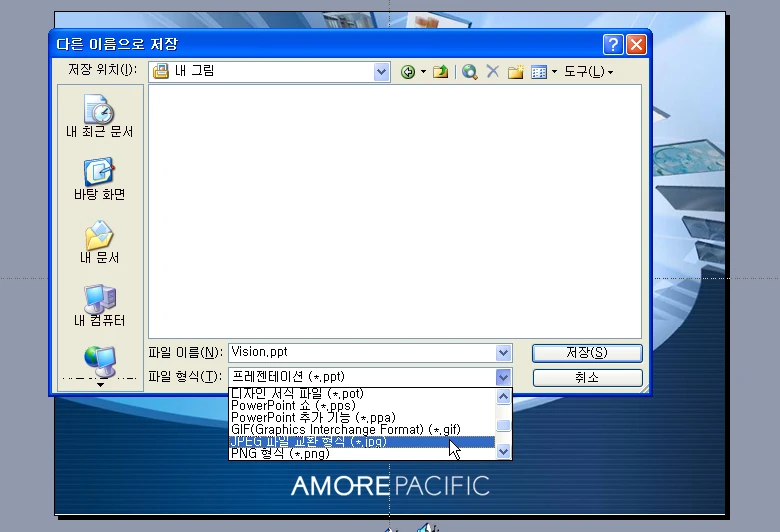
Task: Click the Back navigation icon
Action: 408,72
